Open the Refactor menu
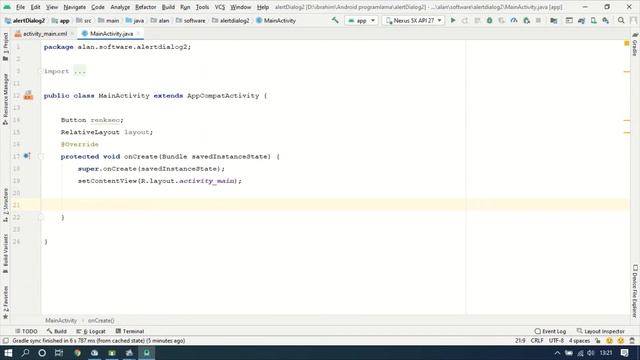Screen dimensions: 640x360 tap(146, 7)
